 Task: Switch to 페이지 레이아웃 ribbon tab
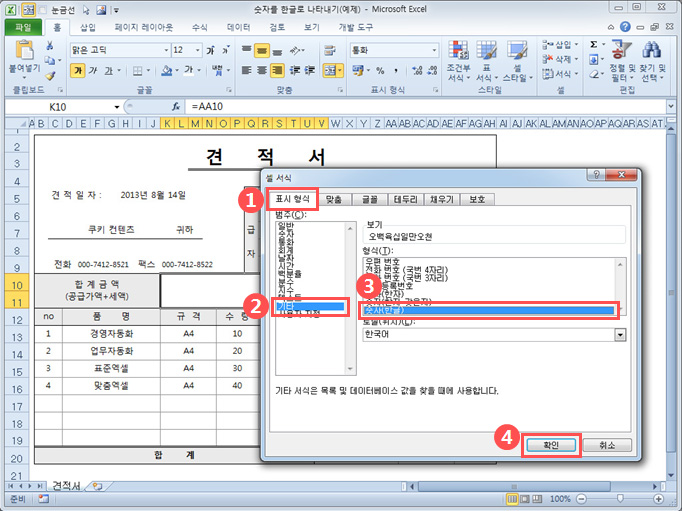coord(144,27)
